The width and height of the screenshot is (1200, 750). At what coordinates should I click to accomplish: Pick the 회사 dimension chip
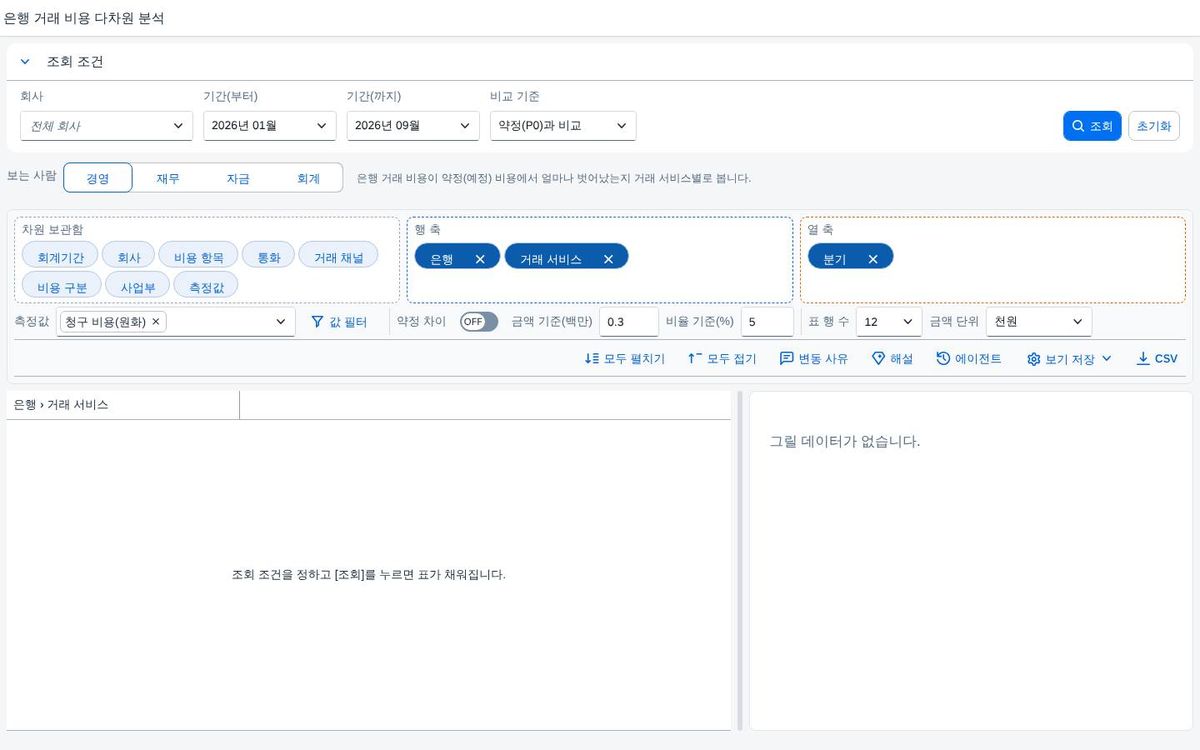129,257
